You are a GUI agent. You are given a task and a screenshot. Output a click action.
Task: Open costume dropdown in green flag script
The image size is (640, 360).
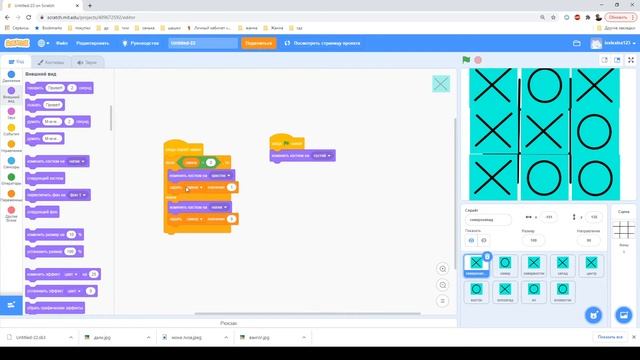point(322,156)
